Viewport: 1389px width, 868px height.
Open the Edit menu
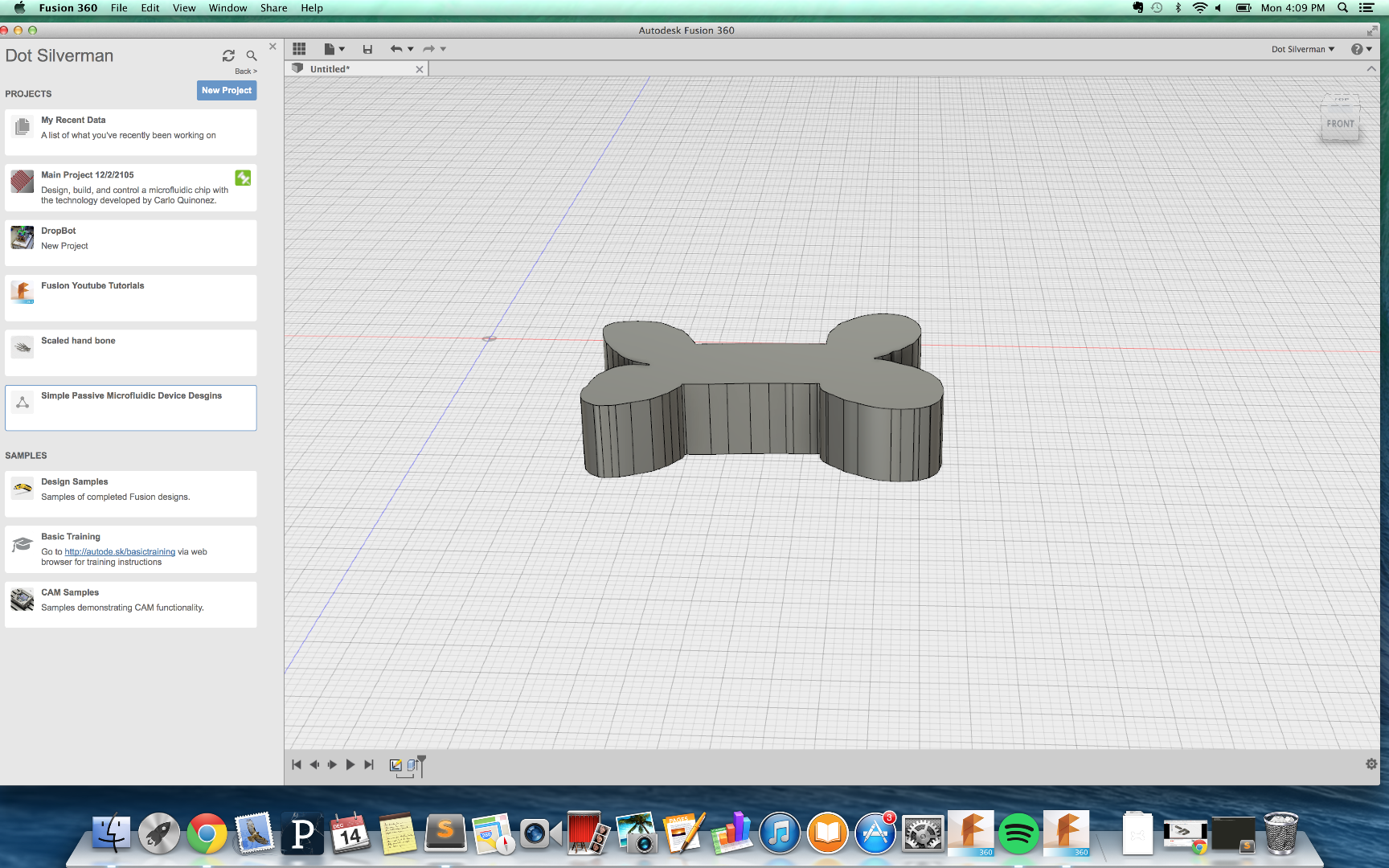click(150, 8)
